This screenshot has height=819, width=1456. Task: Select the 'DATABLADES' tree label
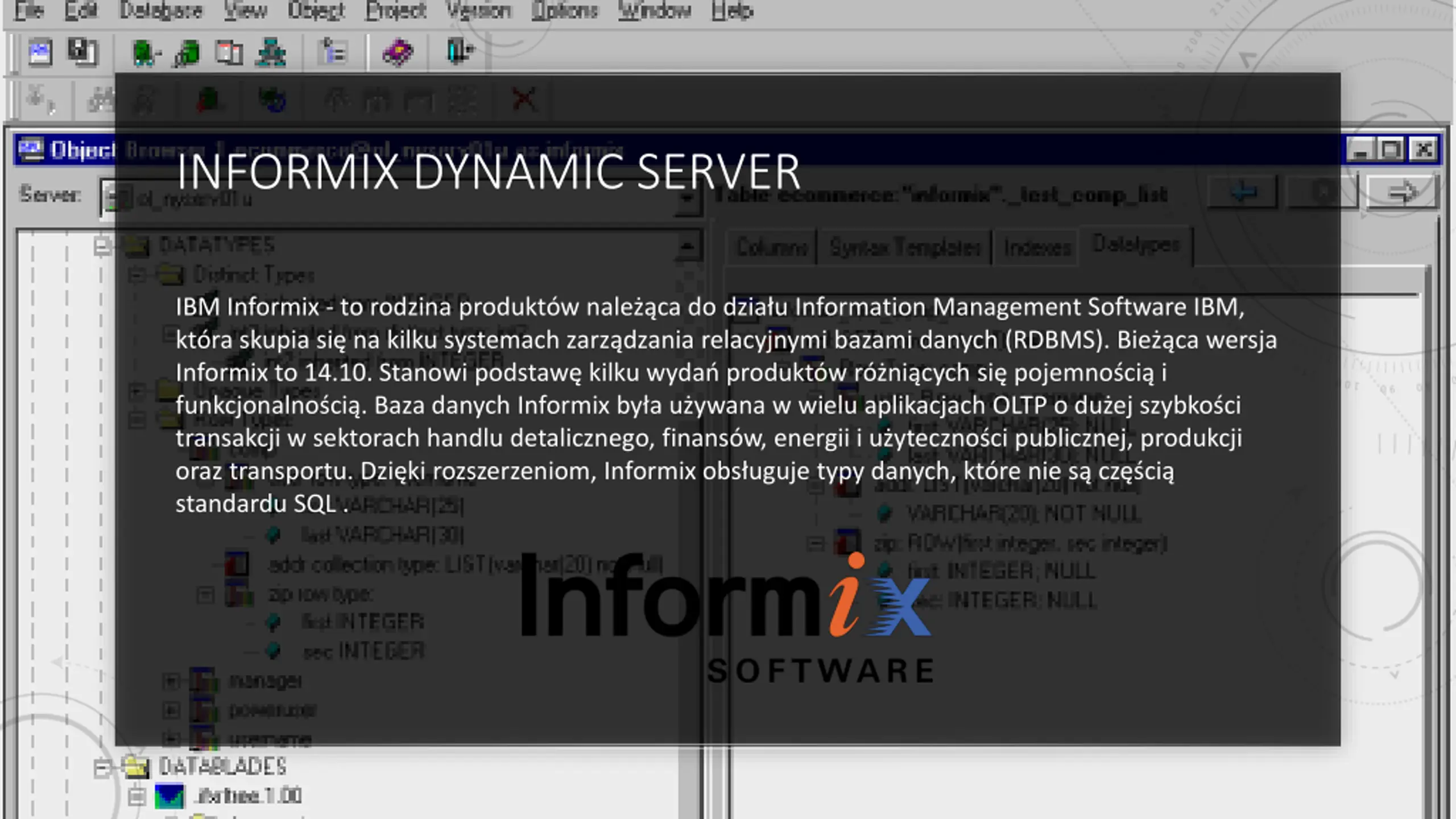point(222,767)
